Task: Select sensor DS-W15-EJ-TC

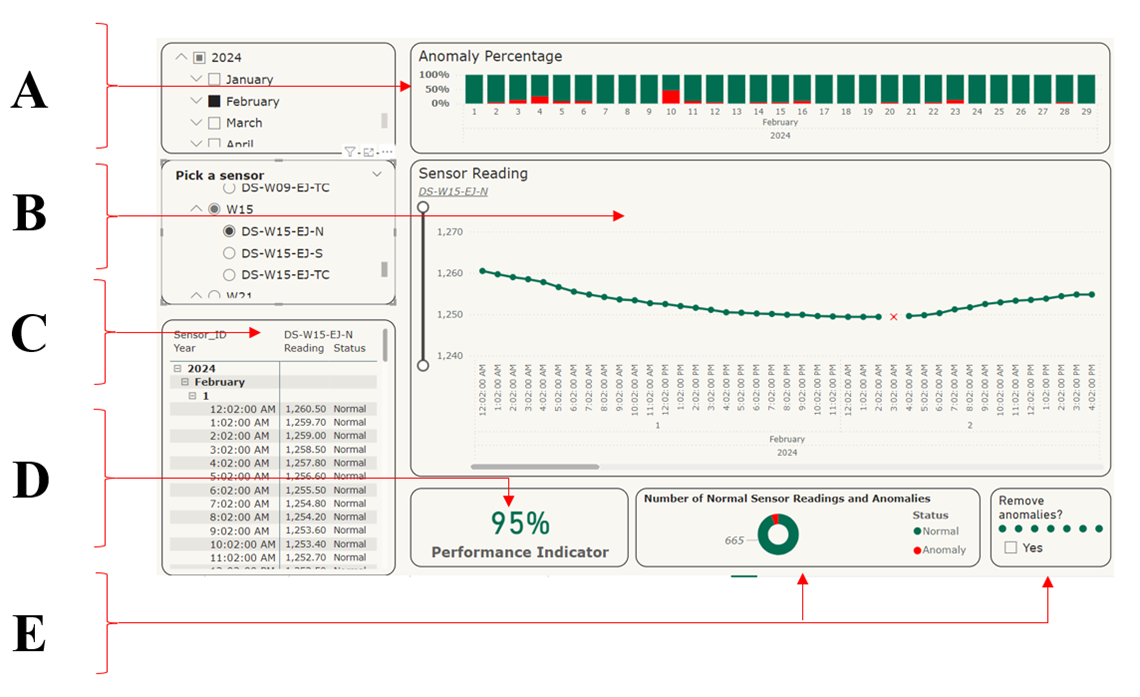Action: [x=229, y=273]
